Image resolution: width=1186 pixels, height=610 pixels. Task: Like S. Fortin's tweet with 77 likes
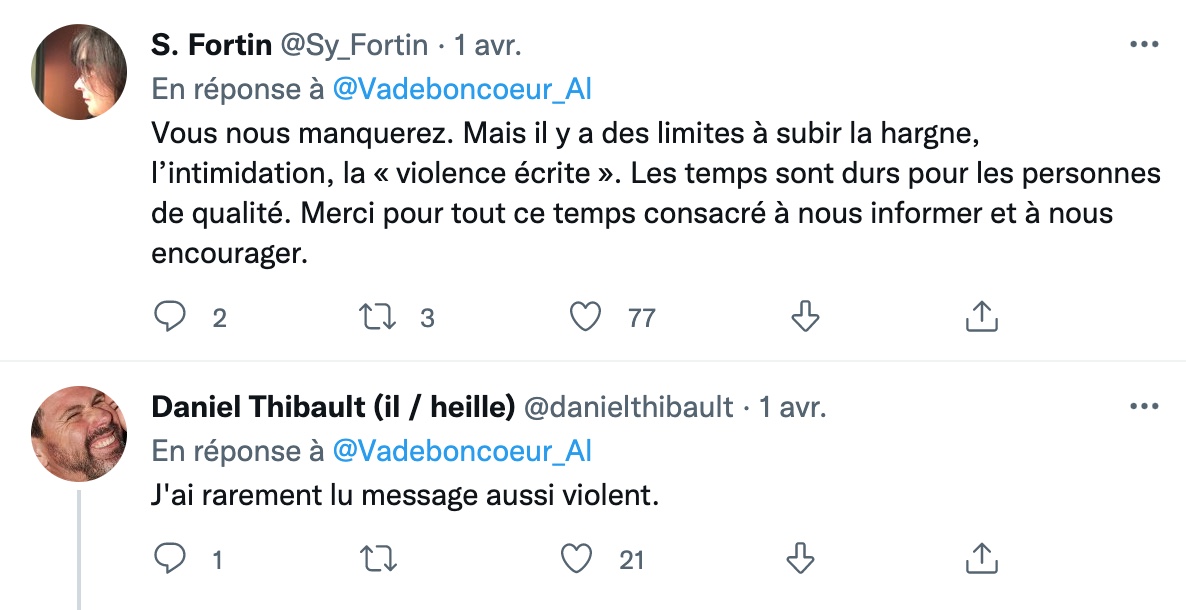(x=585, y=316)
